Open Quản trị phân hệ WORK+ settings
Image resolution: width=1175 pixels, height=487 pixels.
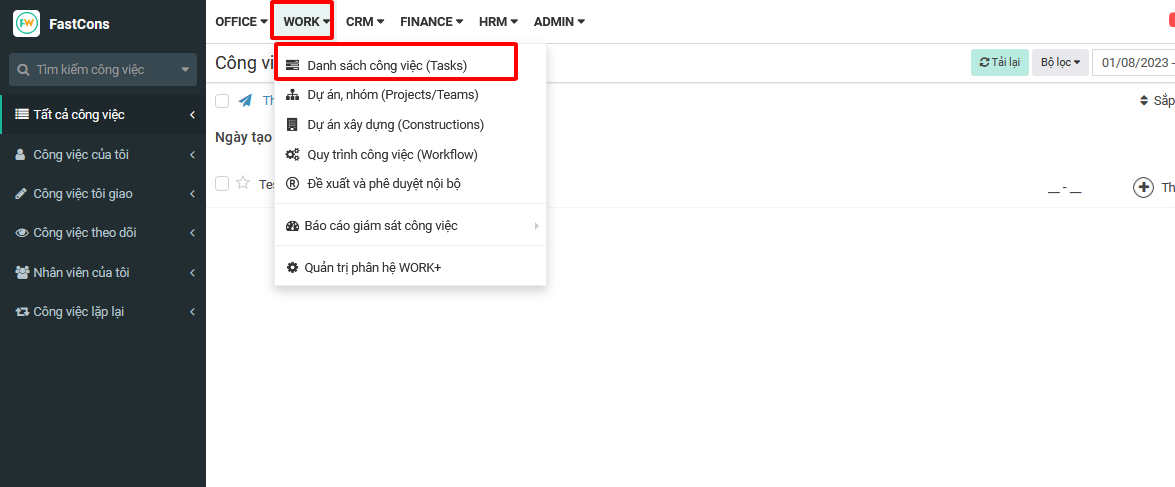372,267
